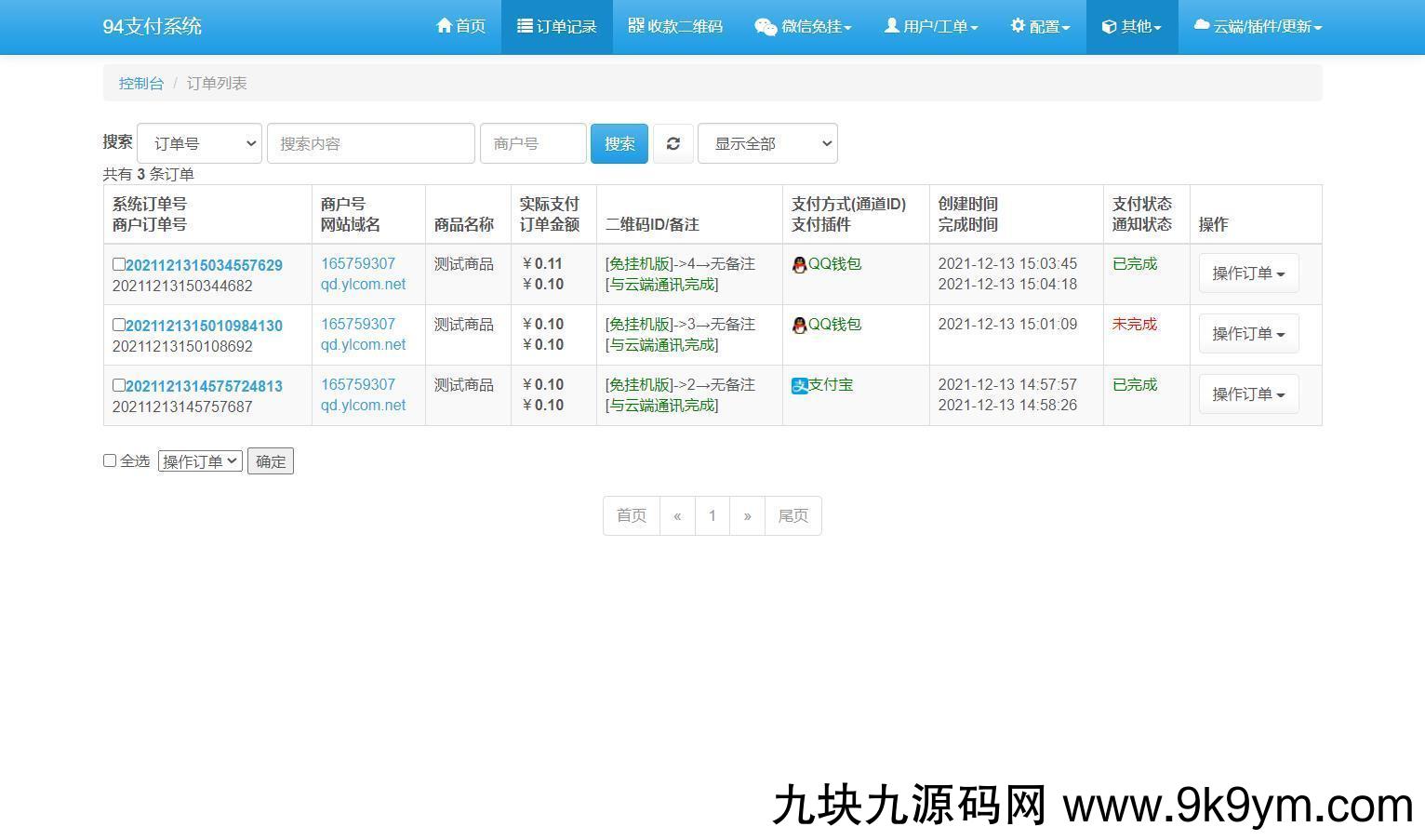Click the Alipay icon in third order
1425x840 pixels.
click(799, 385)
